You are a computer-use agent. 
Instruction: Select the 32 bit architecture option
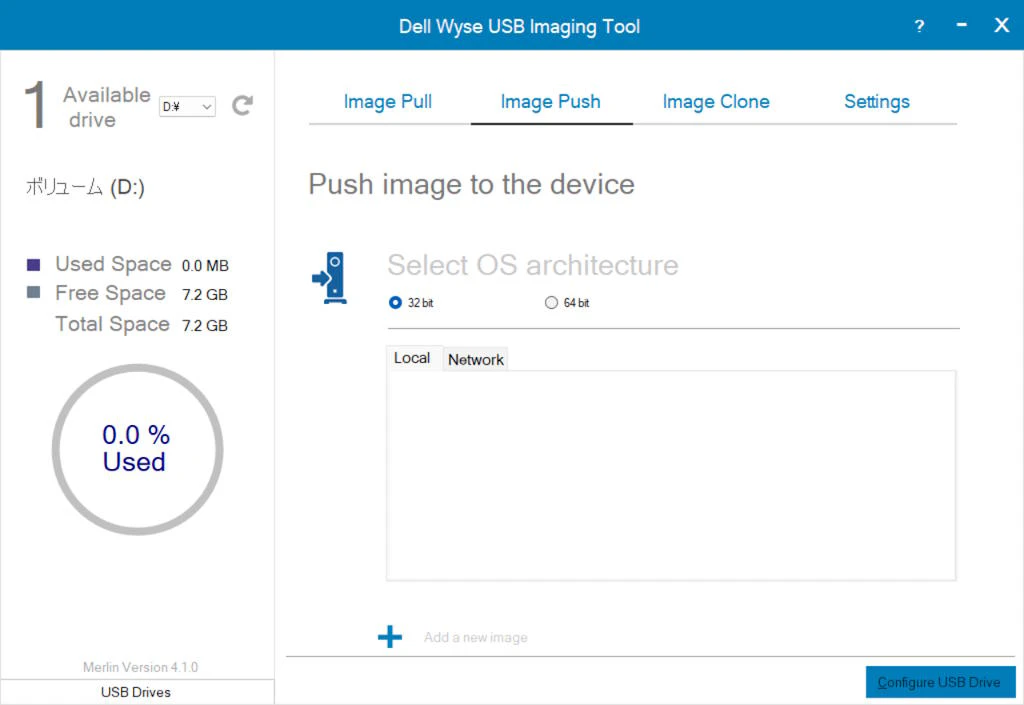[x=396, y=303]
